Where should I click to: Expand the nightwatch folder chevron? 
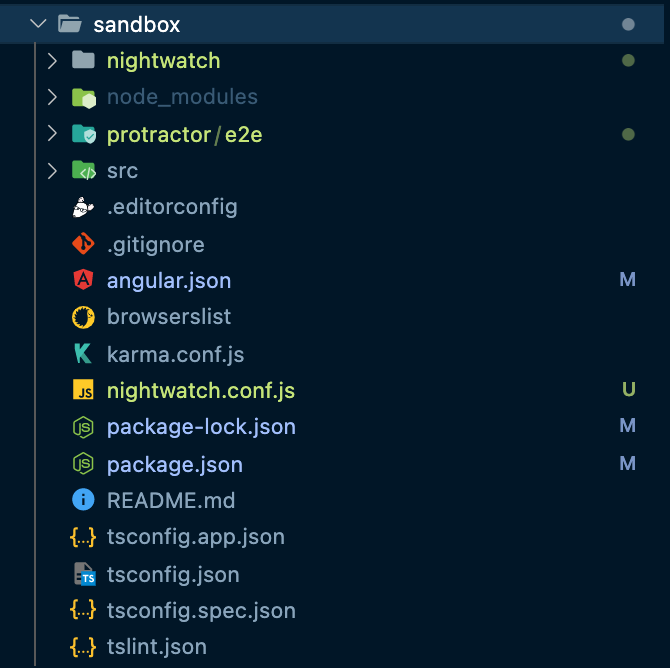[52, 61]
